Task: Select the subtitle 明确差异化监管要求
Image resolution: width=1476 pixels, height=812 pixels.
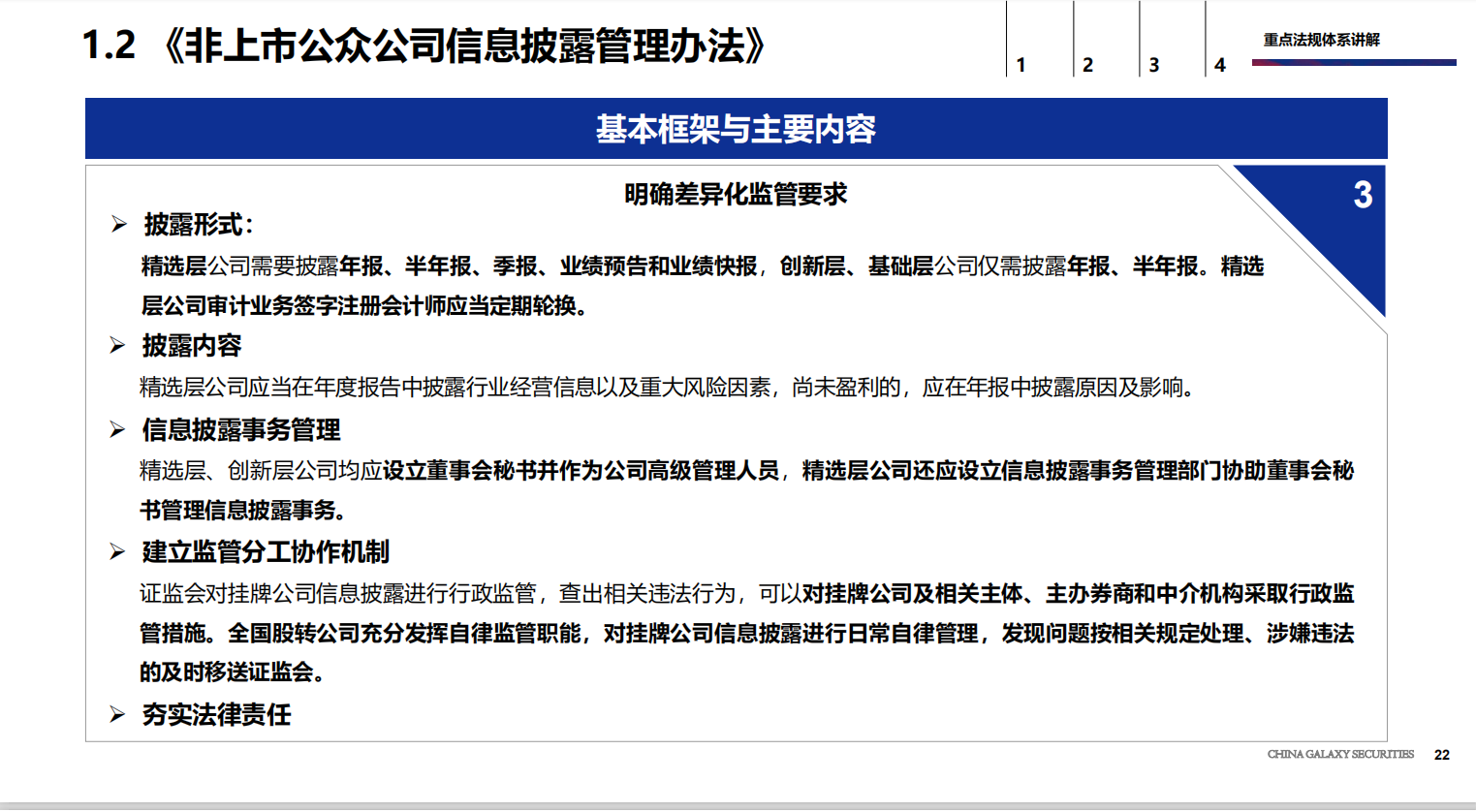Action: tap(736, 194)
